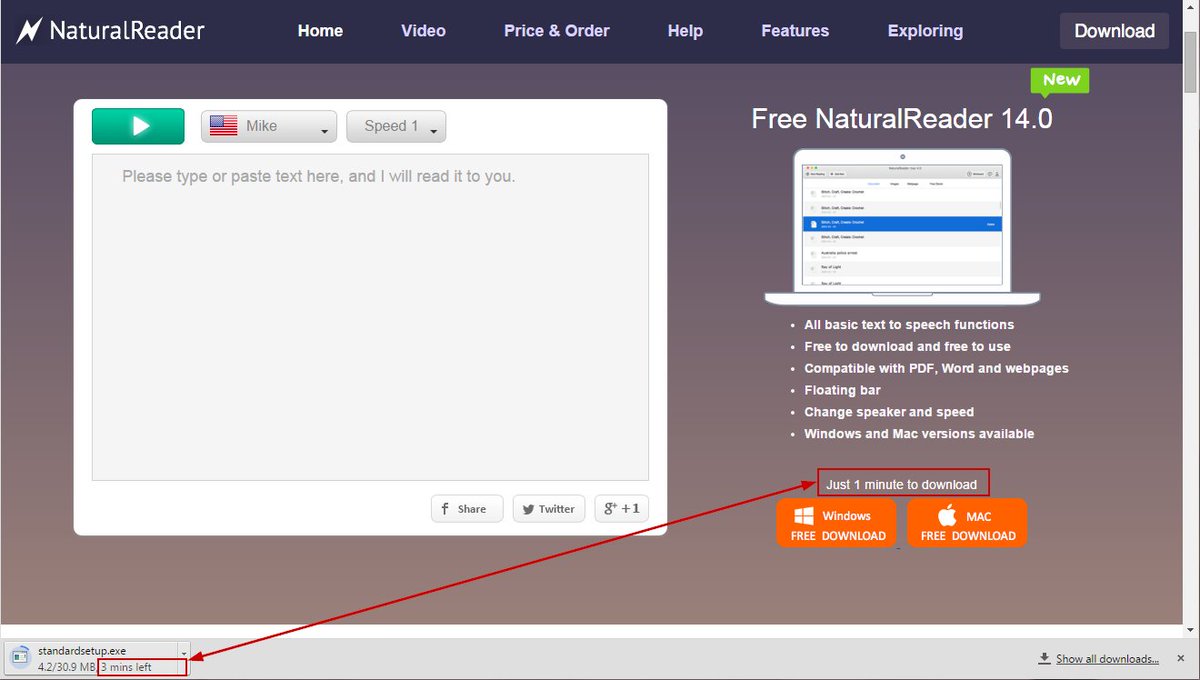Viewport: 1200px width, 680px height.
Task: Click the NaturalReader laptop preview image
Action: coord(902,227)
